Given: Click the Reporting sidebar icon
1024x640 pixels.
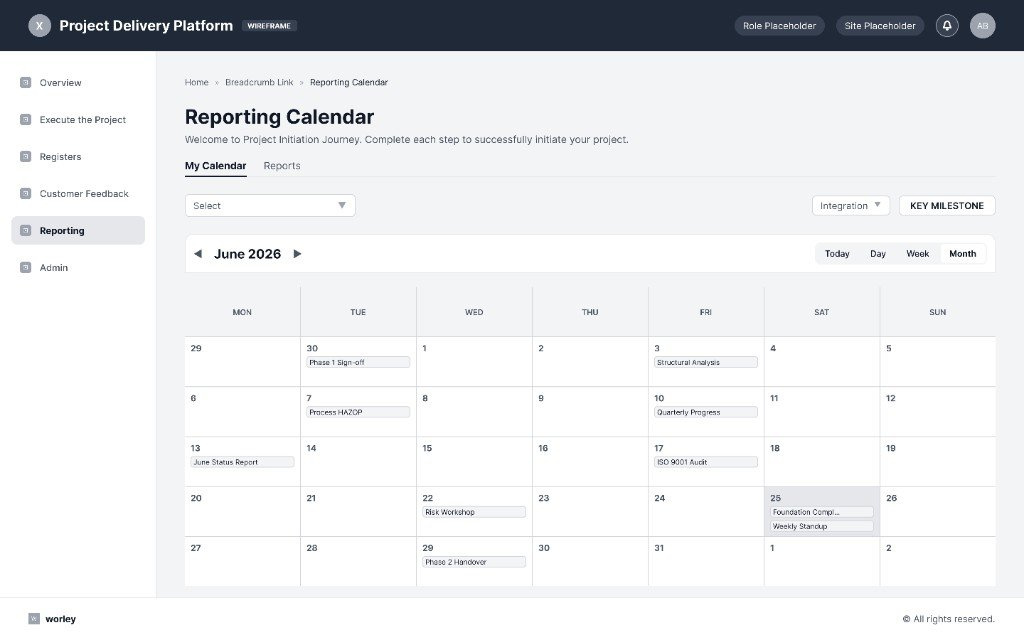Looking at the screenshot, I should click(x=25, y=231).
